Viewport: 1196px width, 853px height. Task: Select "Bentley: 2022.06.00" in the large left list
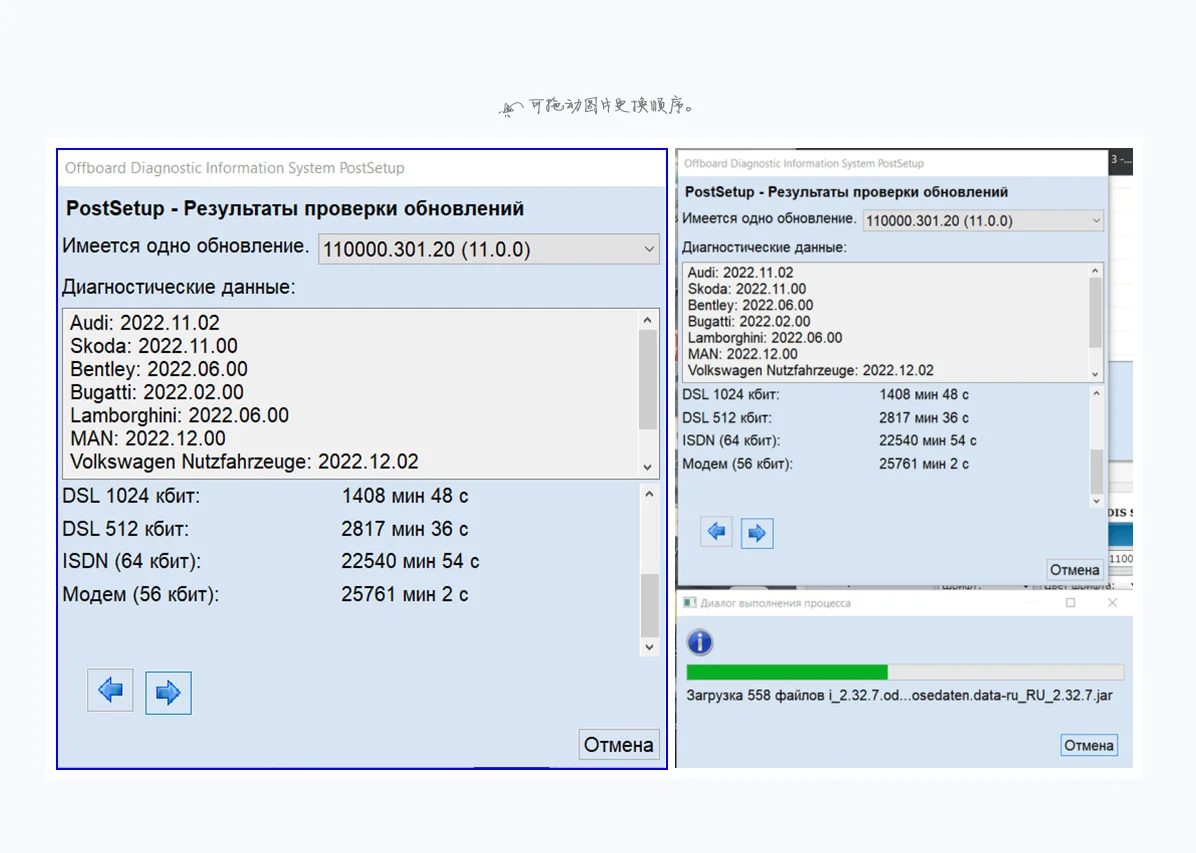coord(159,369)
